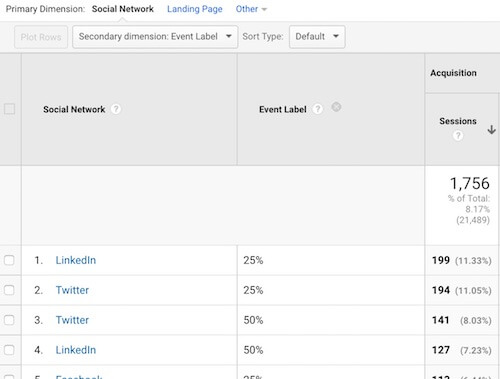Open the Twitter link in row 2
500x379 pixels.
point(72,290)
